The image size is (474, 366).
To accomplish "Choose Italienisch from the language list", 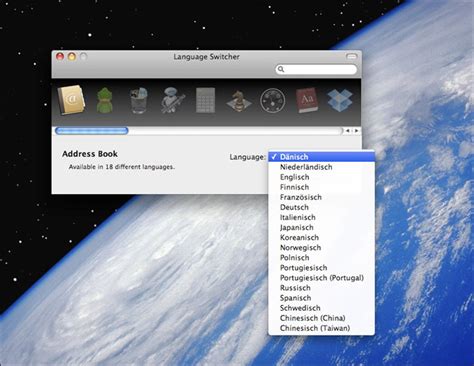I will [x=321, y=217].
